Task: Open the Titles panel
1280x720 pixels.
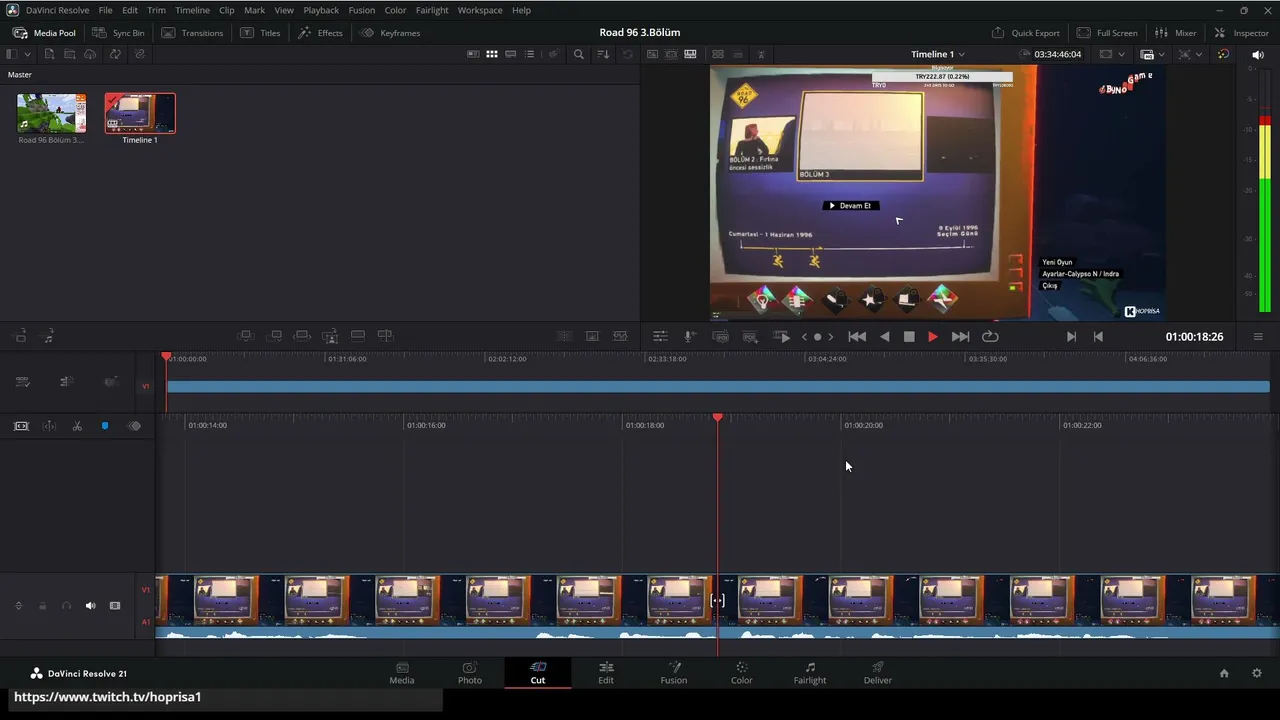Action: coord(260,33)
